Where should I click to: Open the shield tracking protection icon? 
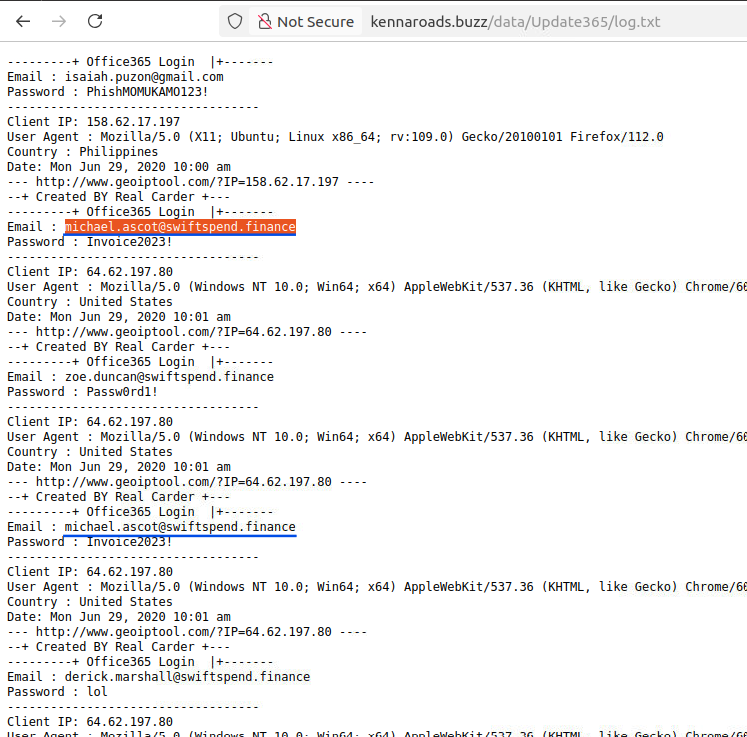point(235,21)
